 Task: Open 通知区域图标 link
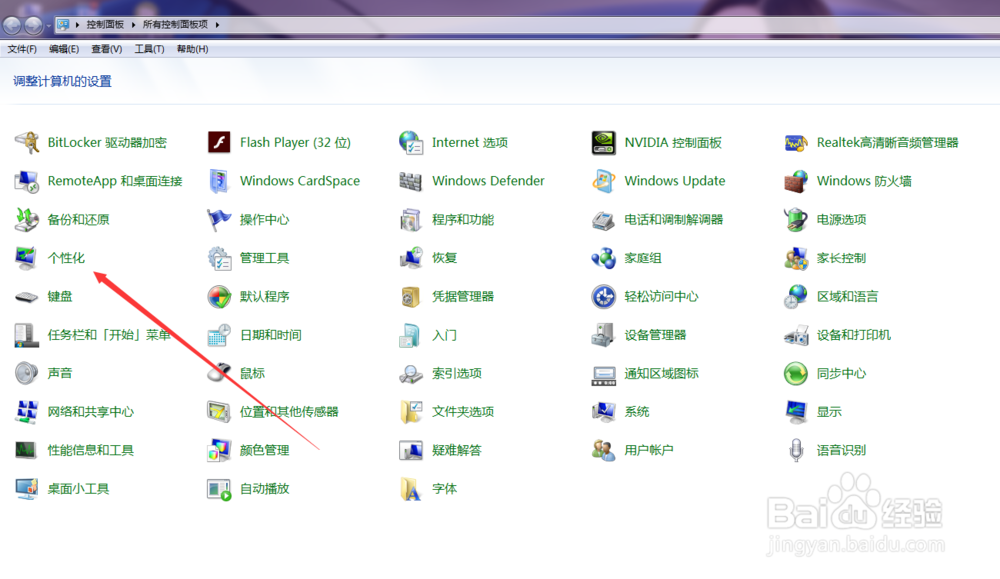pos(661,373)
